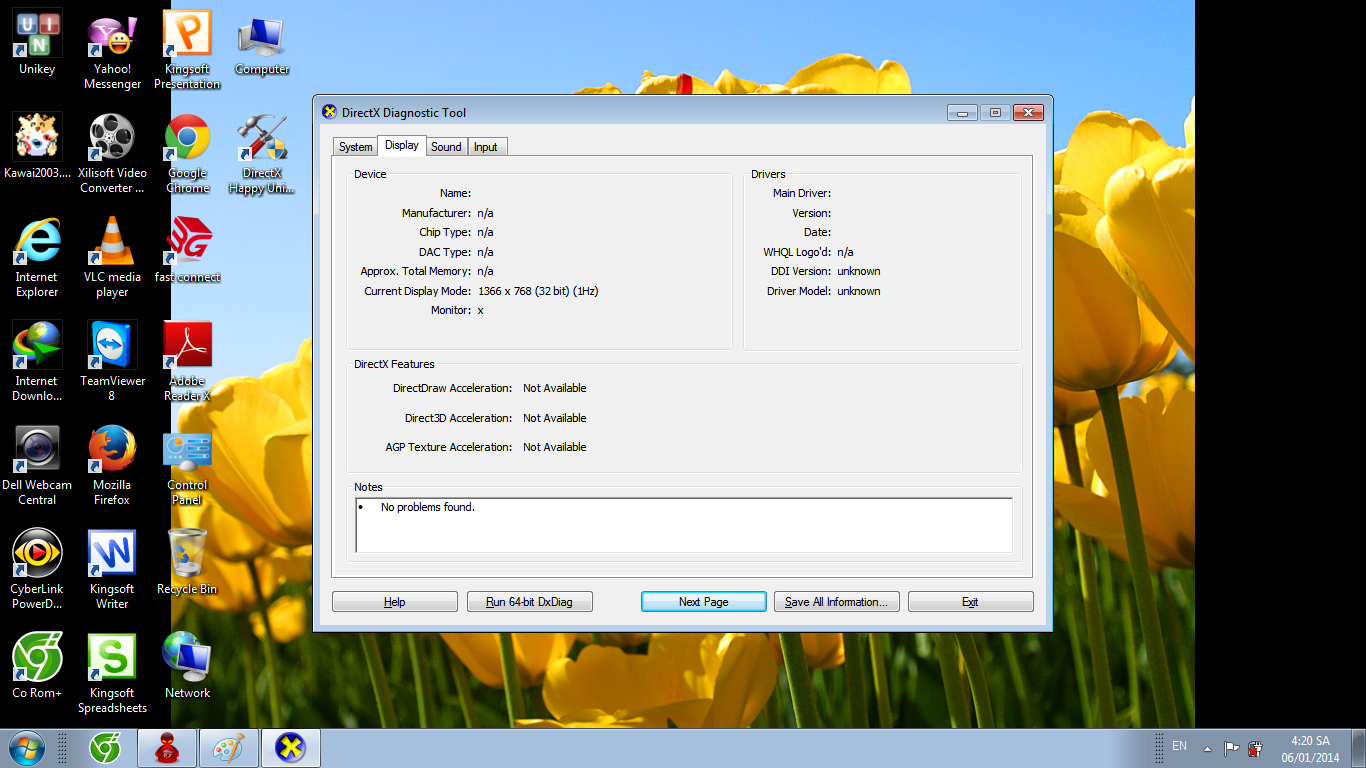Viewport: 1366px width, 768px height.
Task: Click the 1366 x 768 display mode value
Action: pyautogui.click(x=538, y=291)
